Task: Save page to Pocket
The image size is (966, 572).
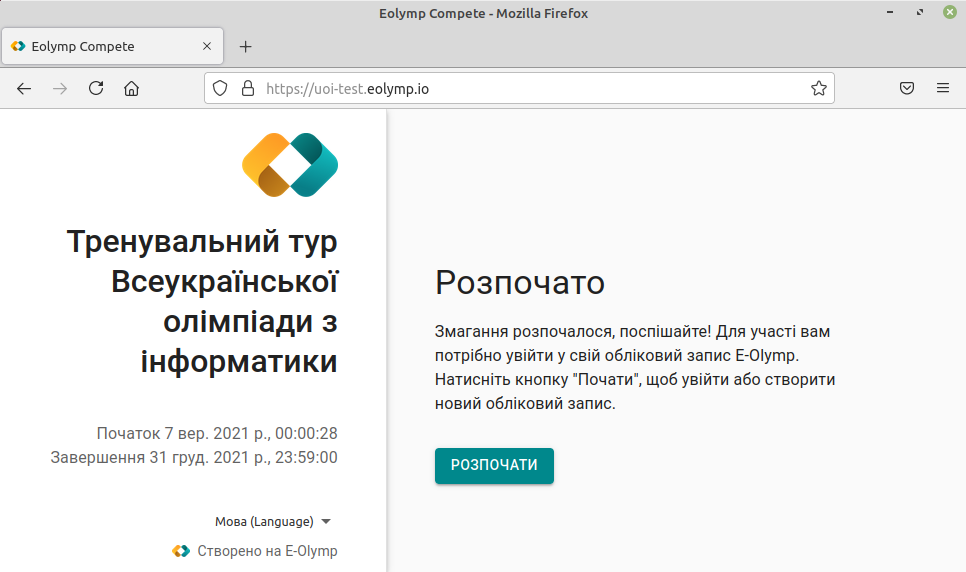Action: pos(907,88)
